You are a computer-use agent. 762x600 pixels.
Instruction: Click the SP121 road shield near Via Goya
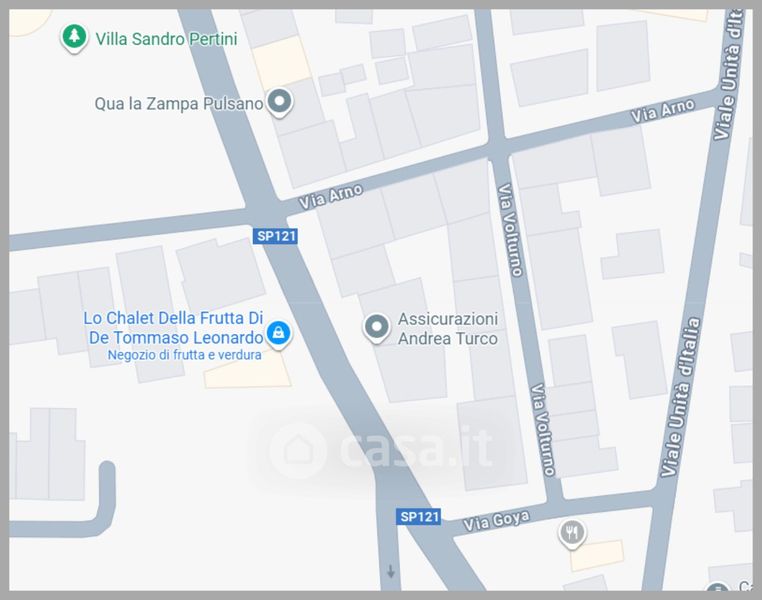pyautogui.click(x=419, y=516)
